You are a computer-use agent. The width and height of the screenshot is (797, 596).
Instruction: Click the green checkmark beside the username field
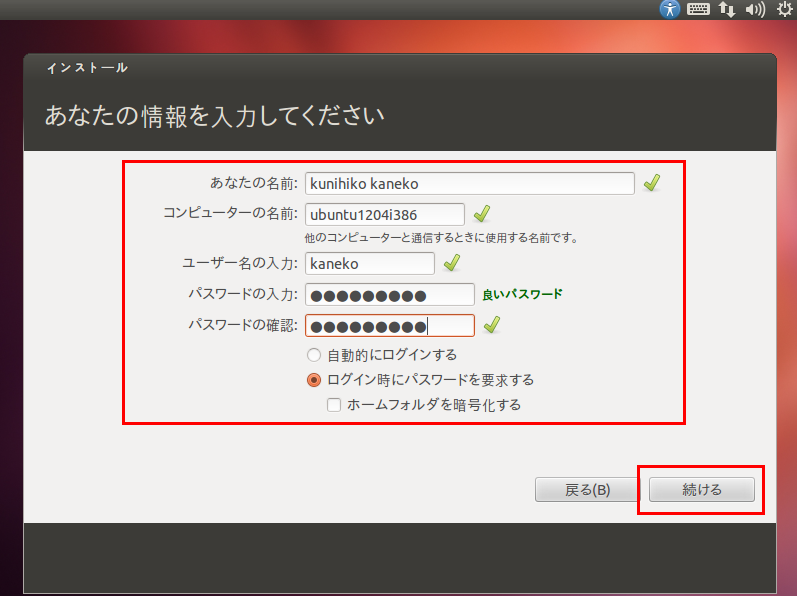[x=452, y=262]
